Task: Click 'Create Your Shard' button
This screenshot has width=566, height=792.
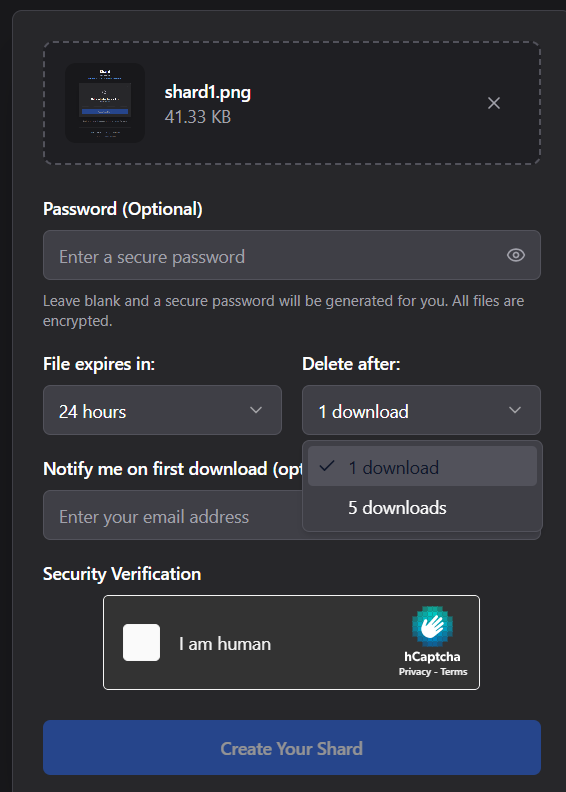Action: [x=292, y=748]
